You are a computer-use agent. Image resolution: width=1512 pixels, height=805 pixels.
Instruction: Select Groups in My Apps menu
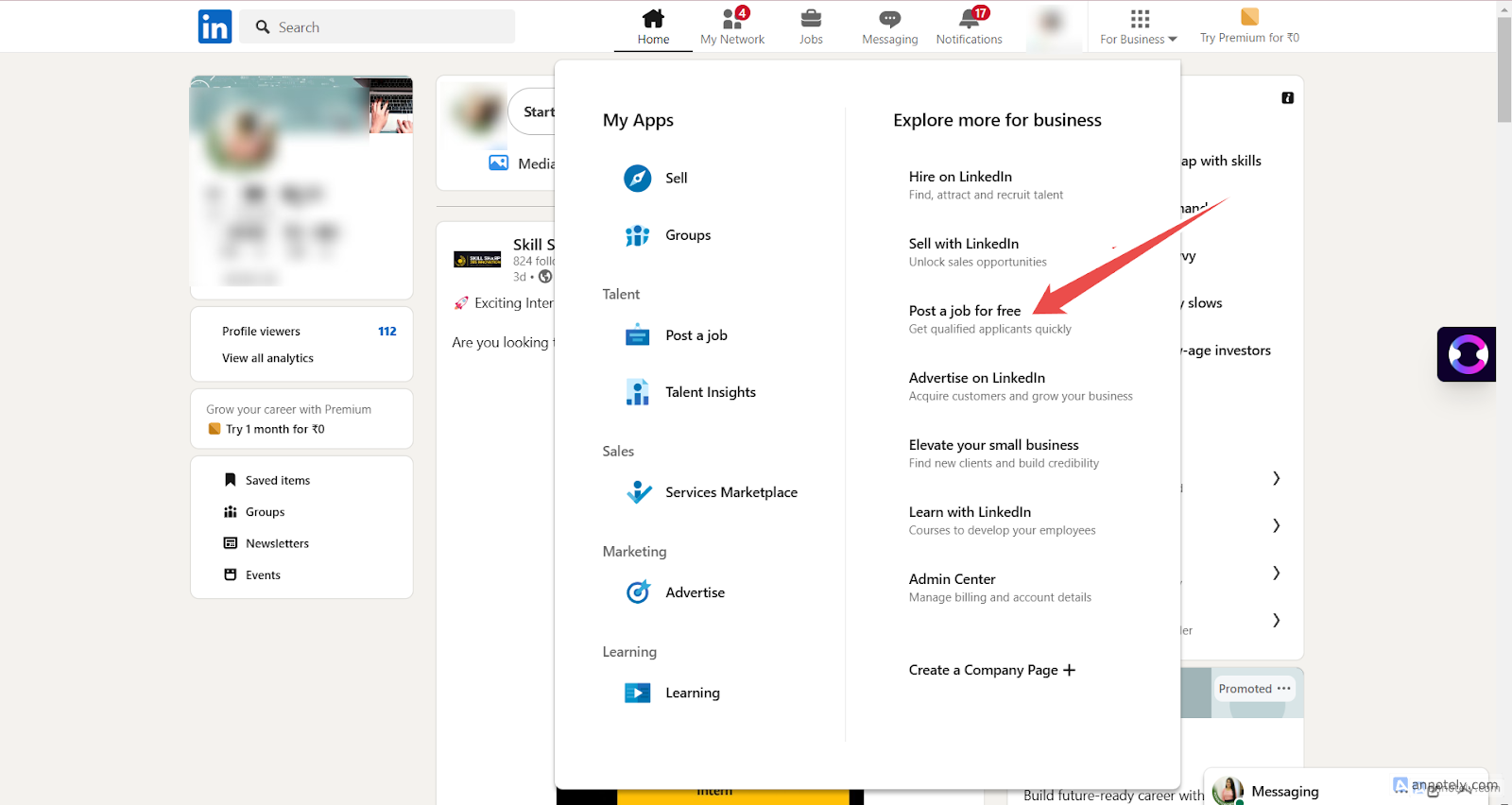(x=688, y=235)
